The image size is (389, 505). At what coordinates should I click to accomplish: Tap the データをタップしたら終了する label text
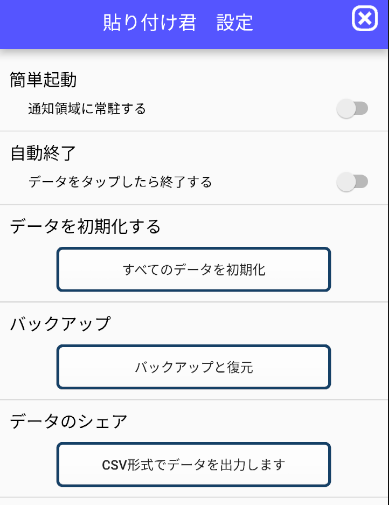[120, 182]
